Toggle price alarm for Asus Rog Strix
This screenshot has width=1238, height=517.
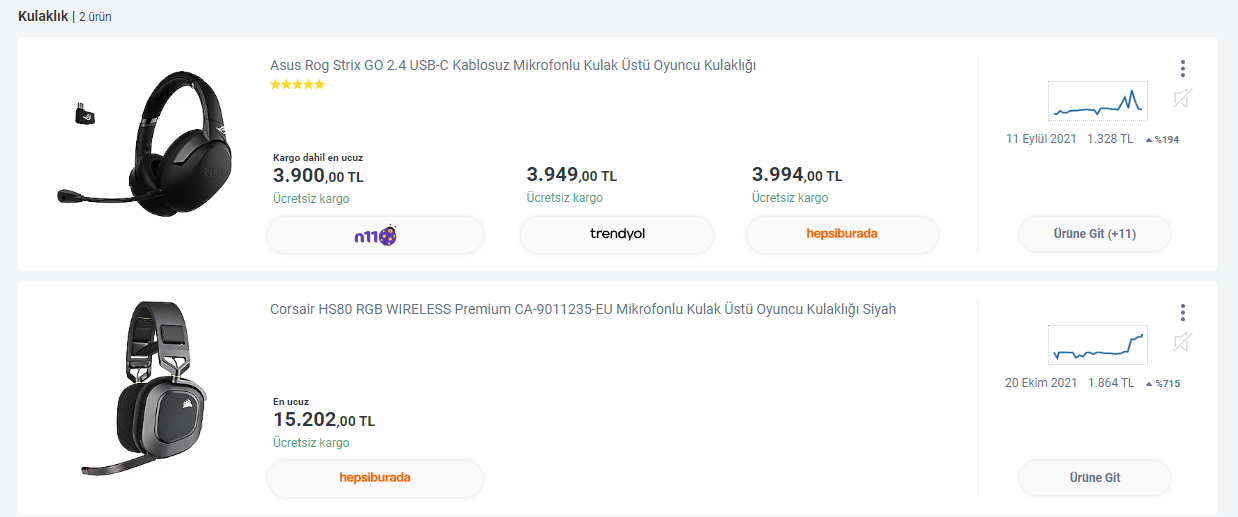1182,98
